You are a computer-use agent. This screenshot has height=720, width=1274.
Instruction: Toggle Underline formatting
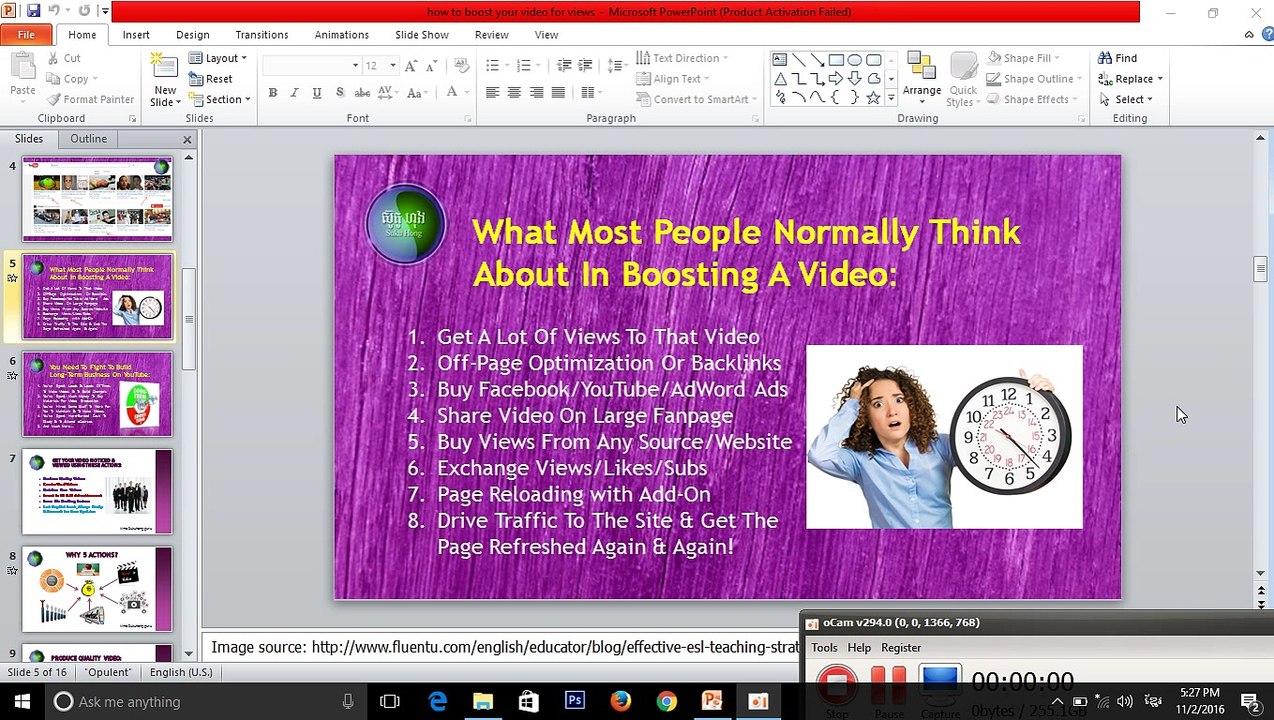pyautogui.click(x=317, y=92)
